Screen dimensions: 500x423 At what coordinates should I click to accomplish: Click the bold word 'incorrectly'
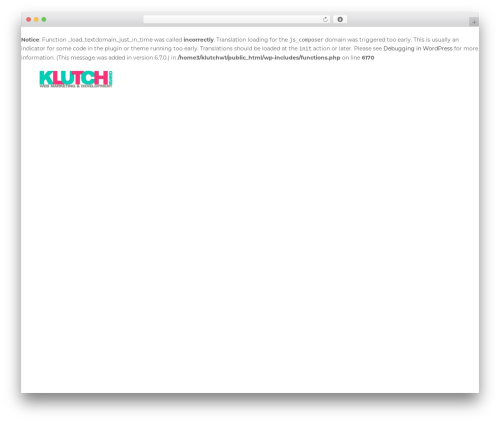coord(198,40)
